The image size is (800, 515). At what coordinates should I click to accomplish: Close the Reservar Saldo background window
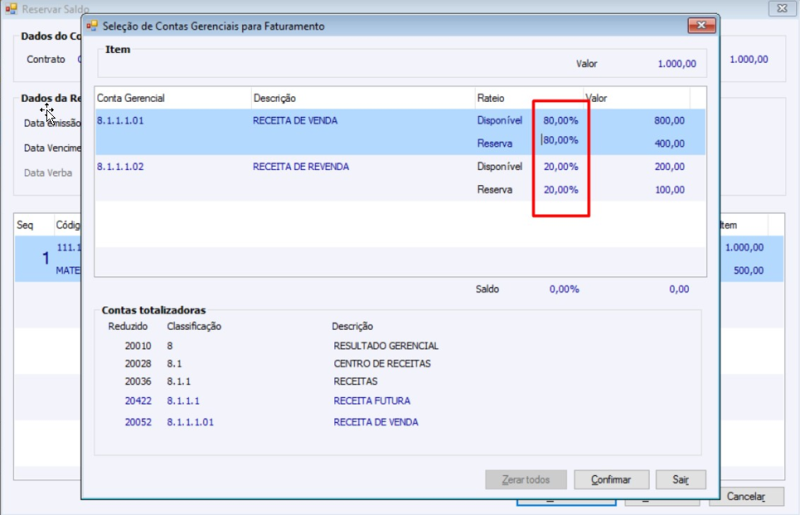click(782, 8)
